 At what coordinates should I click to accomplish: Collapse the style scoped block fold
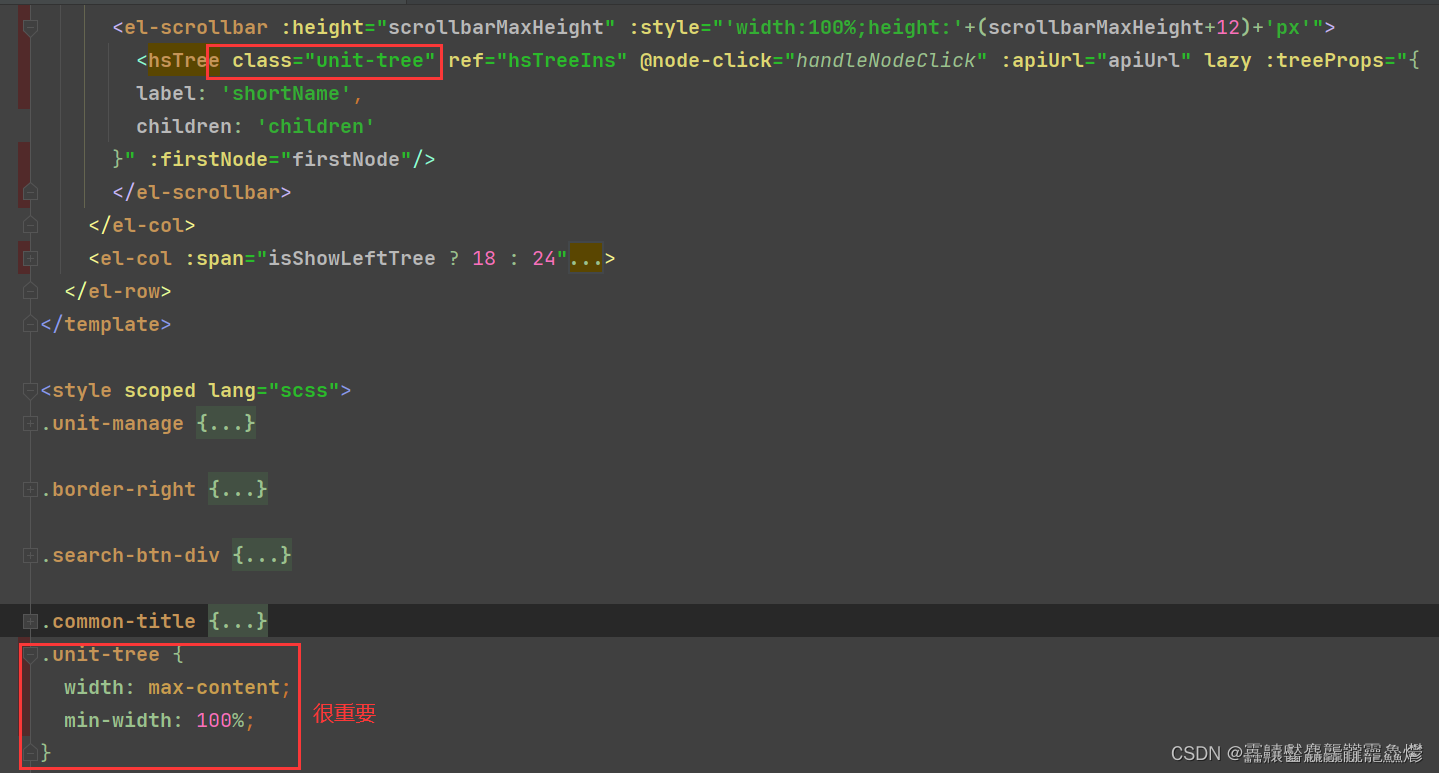(x=30, y=390)
